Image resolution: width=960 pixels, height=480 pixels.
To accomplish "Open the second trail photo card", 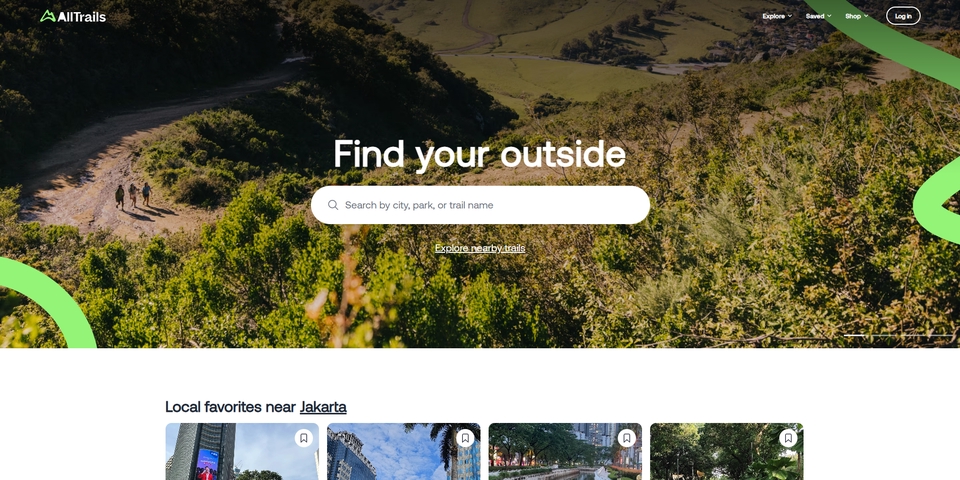I will [403, 452].
